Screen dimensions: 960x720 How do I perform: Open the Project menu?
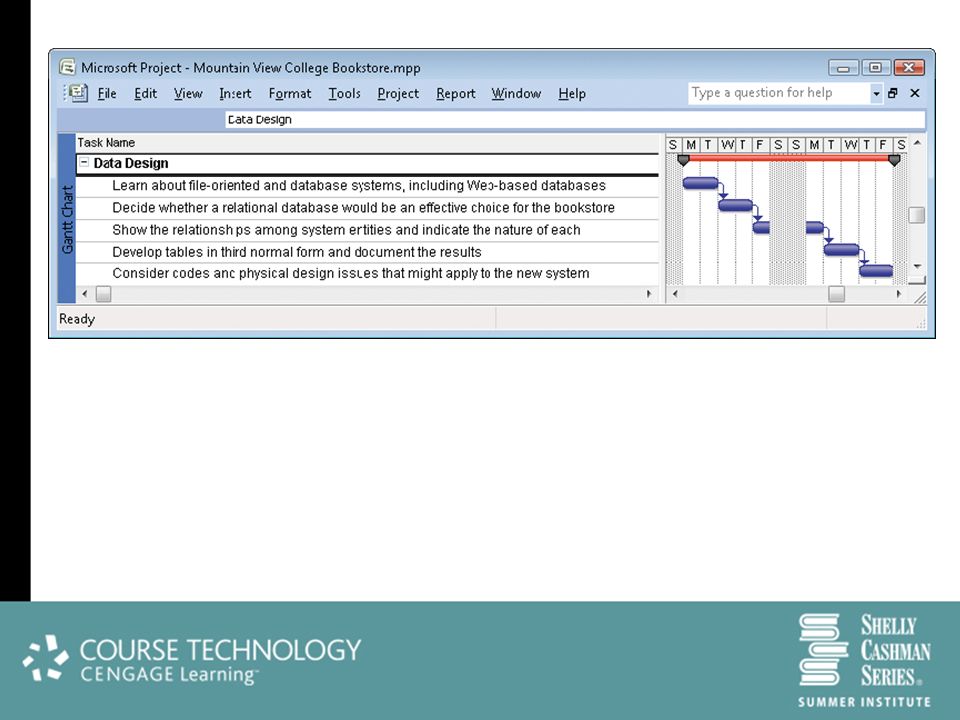point(398,94)
